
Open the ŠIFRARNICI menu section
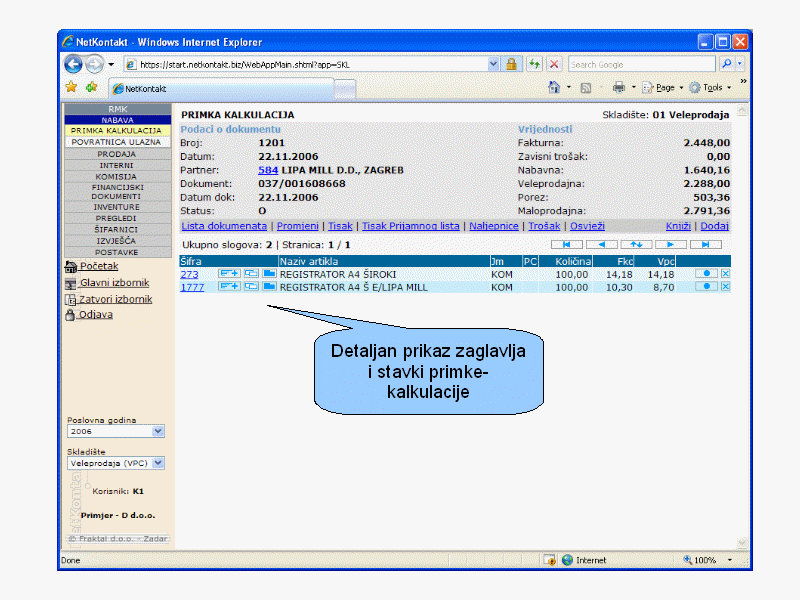coord(117,230)
